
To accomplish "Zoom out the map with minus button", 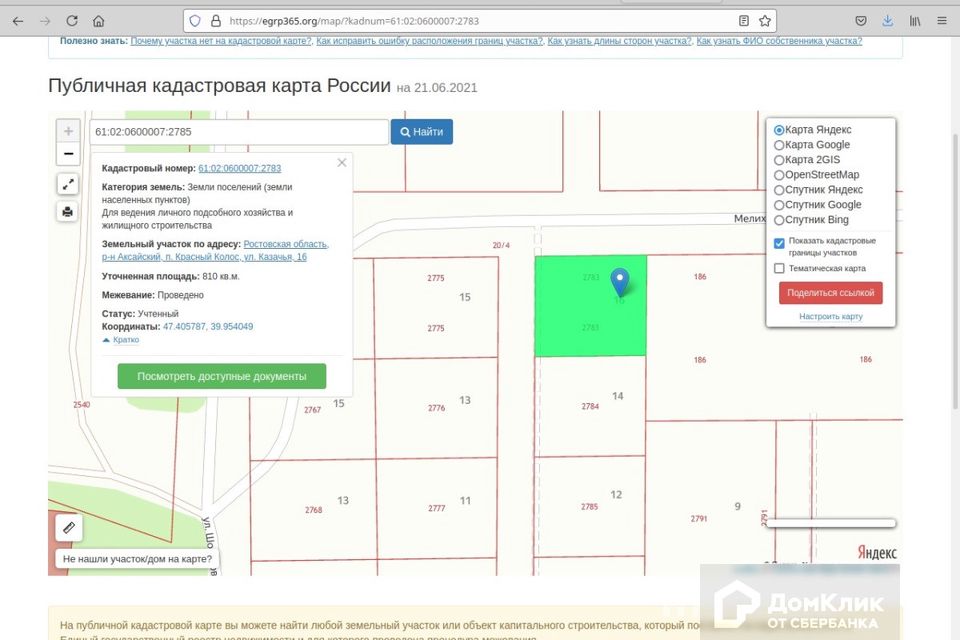I will tap(68, 154).
